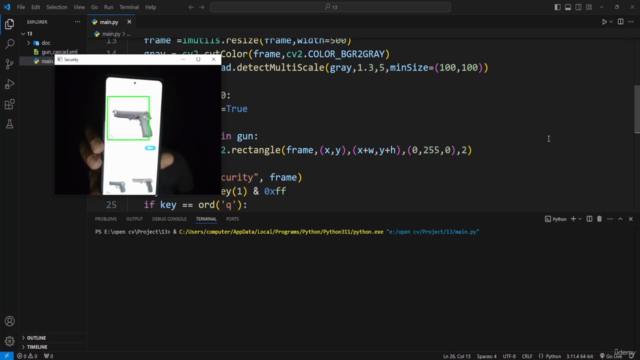
Task: Split the terminal
Action: (589, 219)
